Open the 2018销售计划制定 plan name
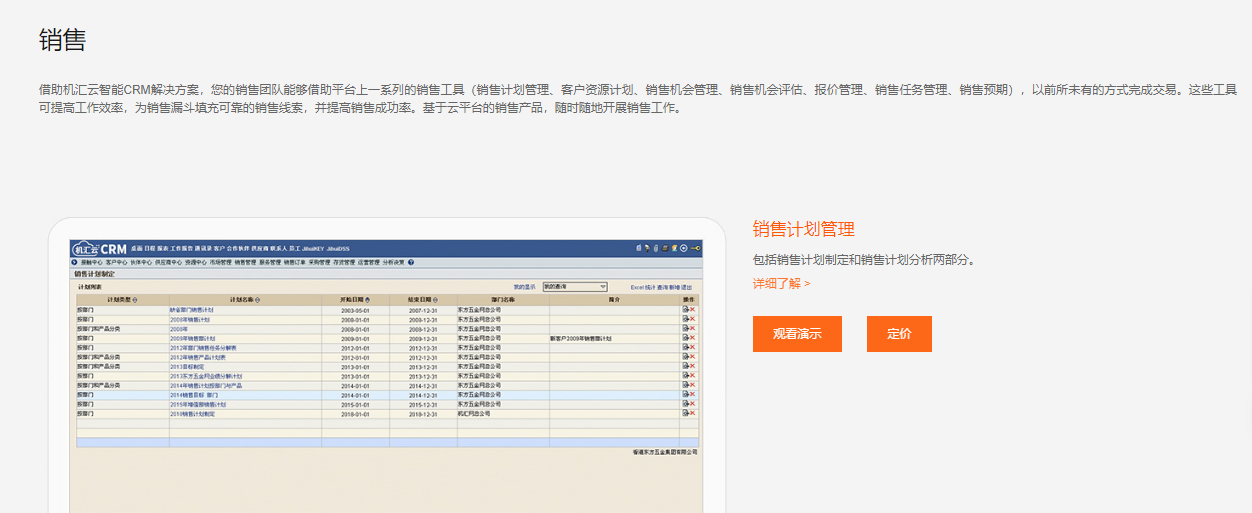 (192, 413)
